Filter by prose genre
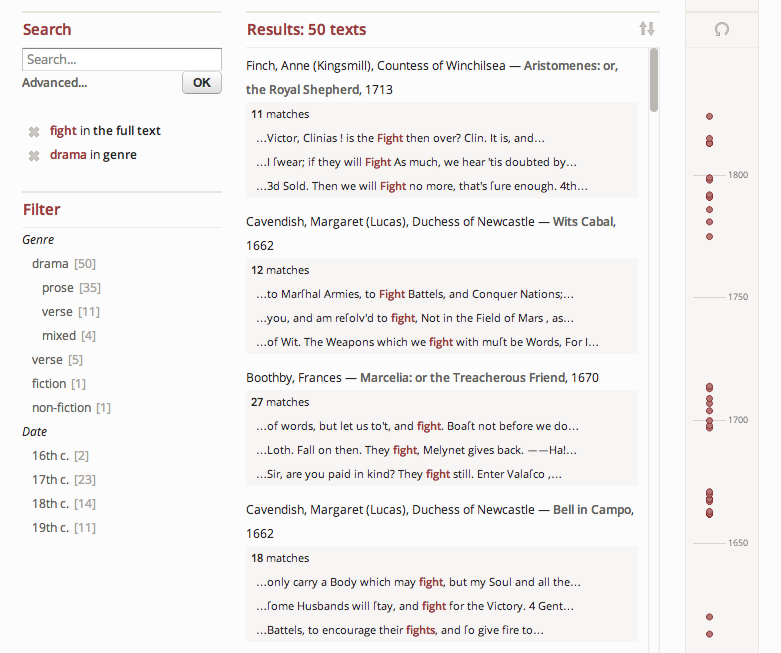 (x=57, y=288)
